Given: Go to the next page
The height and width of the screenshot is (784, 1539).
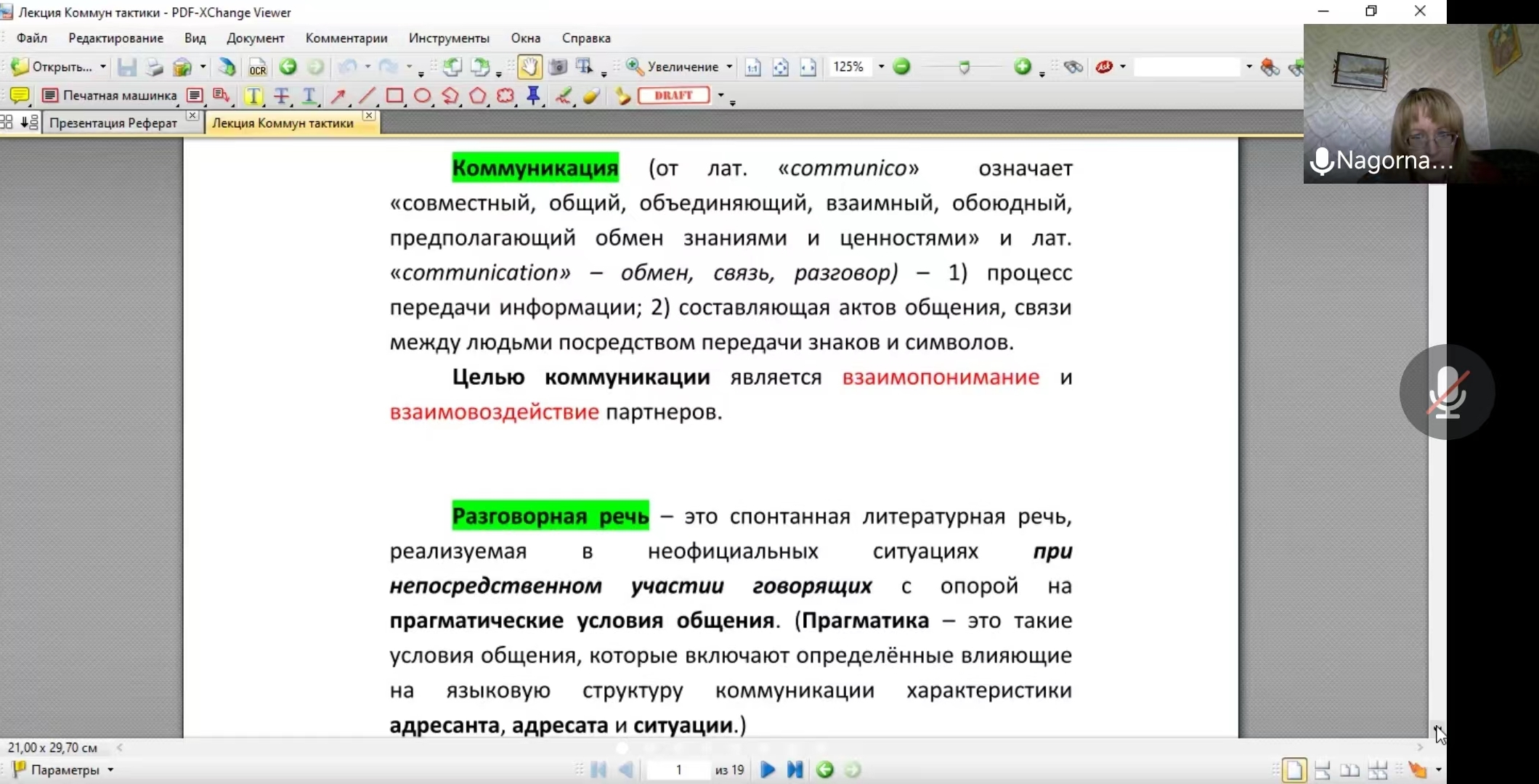Looking at the screenshot, I should click(768, 770).
